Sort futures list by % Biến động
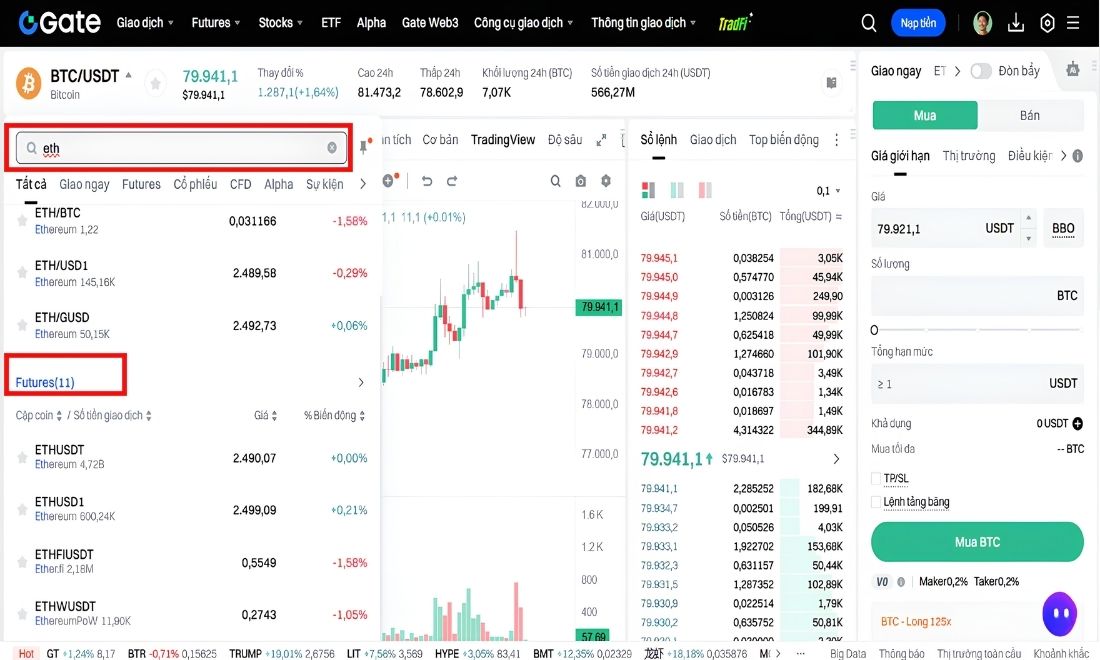The height and width of the screenshot is (660, 1100). coord(334,415)
